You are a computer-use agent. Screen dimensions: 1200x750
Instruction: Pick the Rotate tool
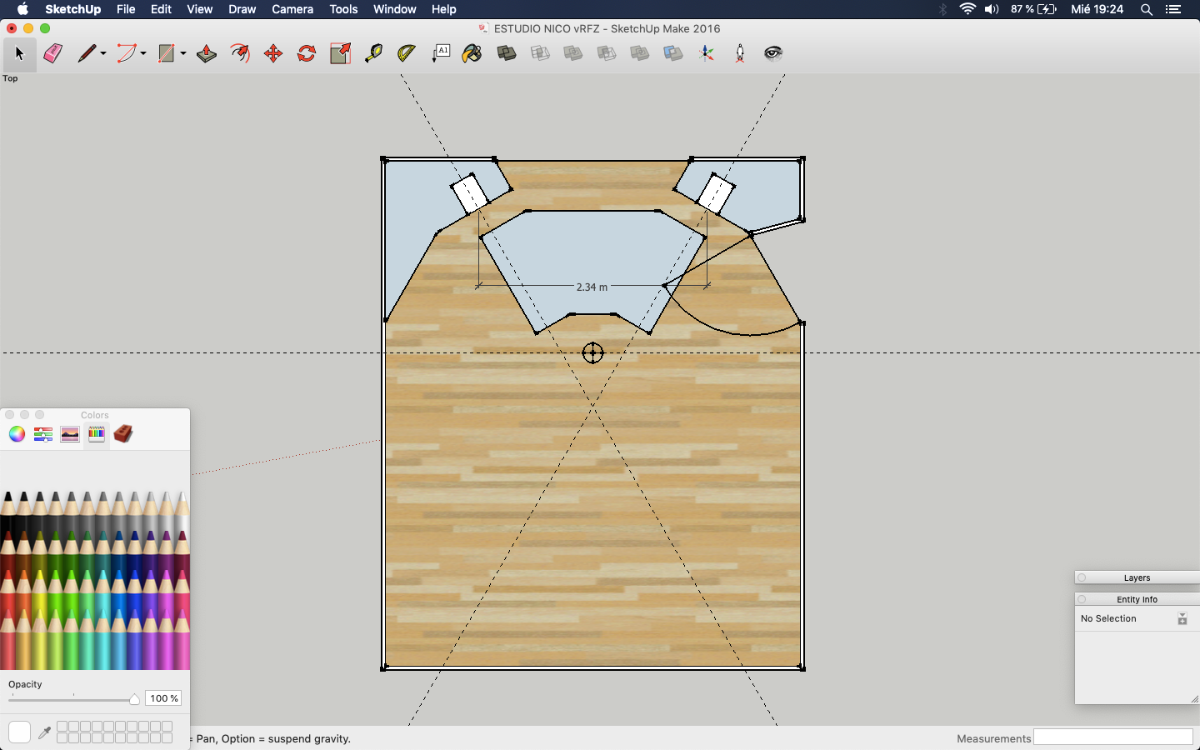pos(307,53)
